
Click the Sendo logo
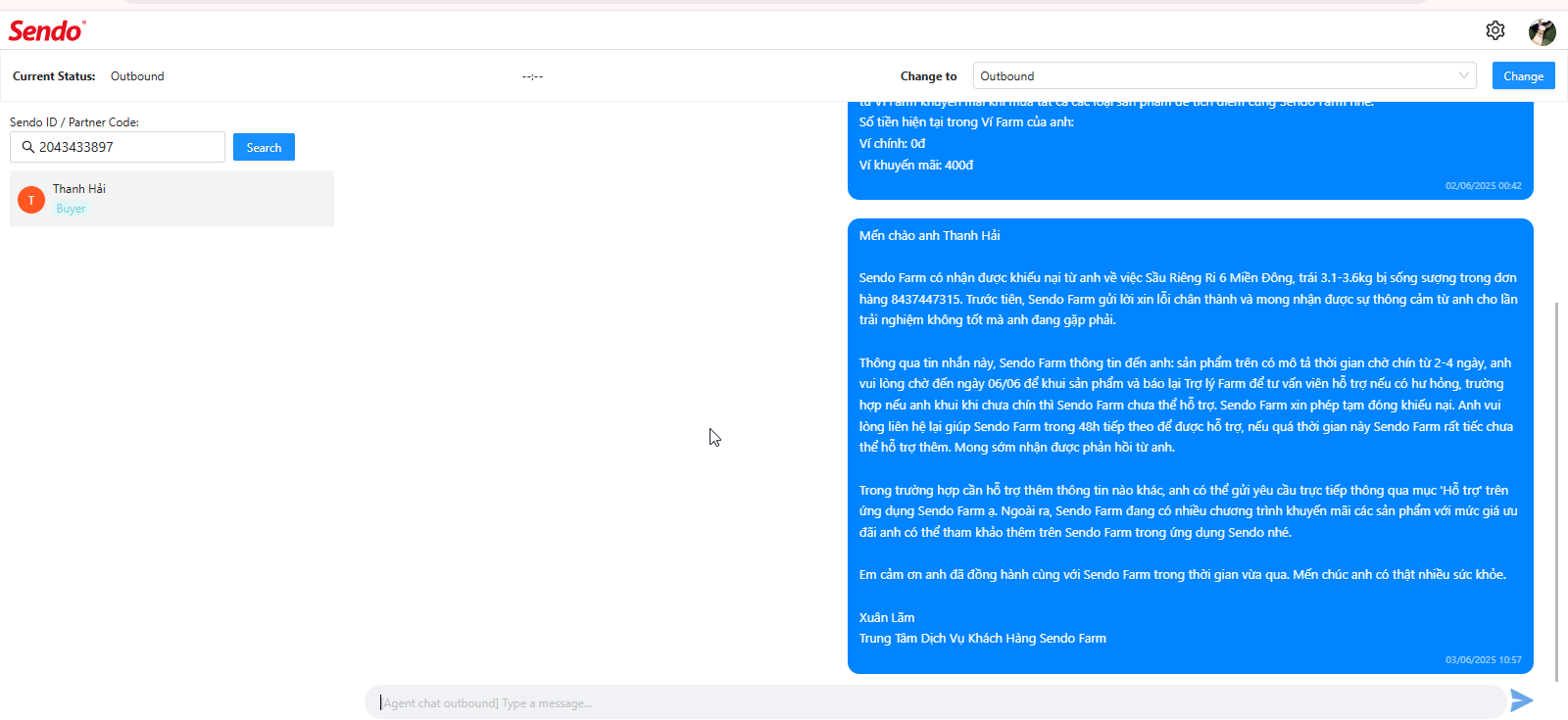point(47,31)
